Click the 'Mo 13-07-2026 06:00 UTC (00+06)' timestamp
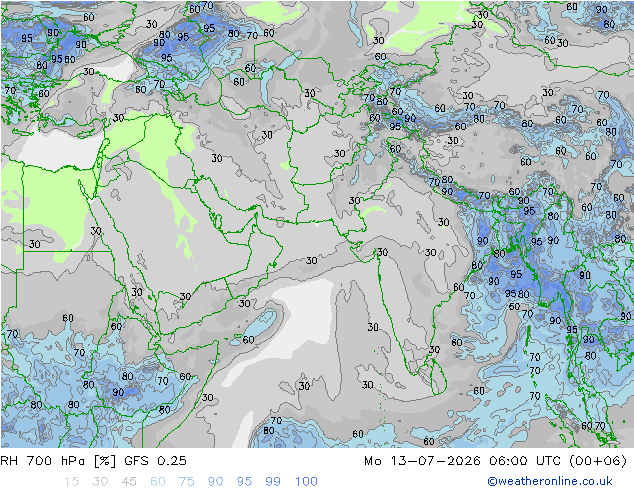This screenshot has width=634, height=490. click(x=495, y=460)
